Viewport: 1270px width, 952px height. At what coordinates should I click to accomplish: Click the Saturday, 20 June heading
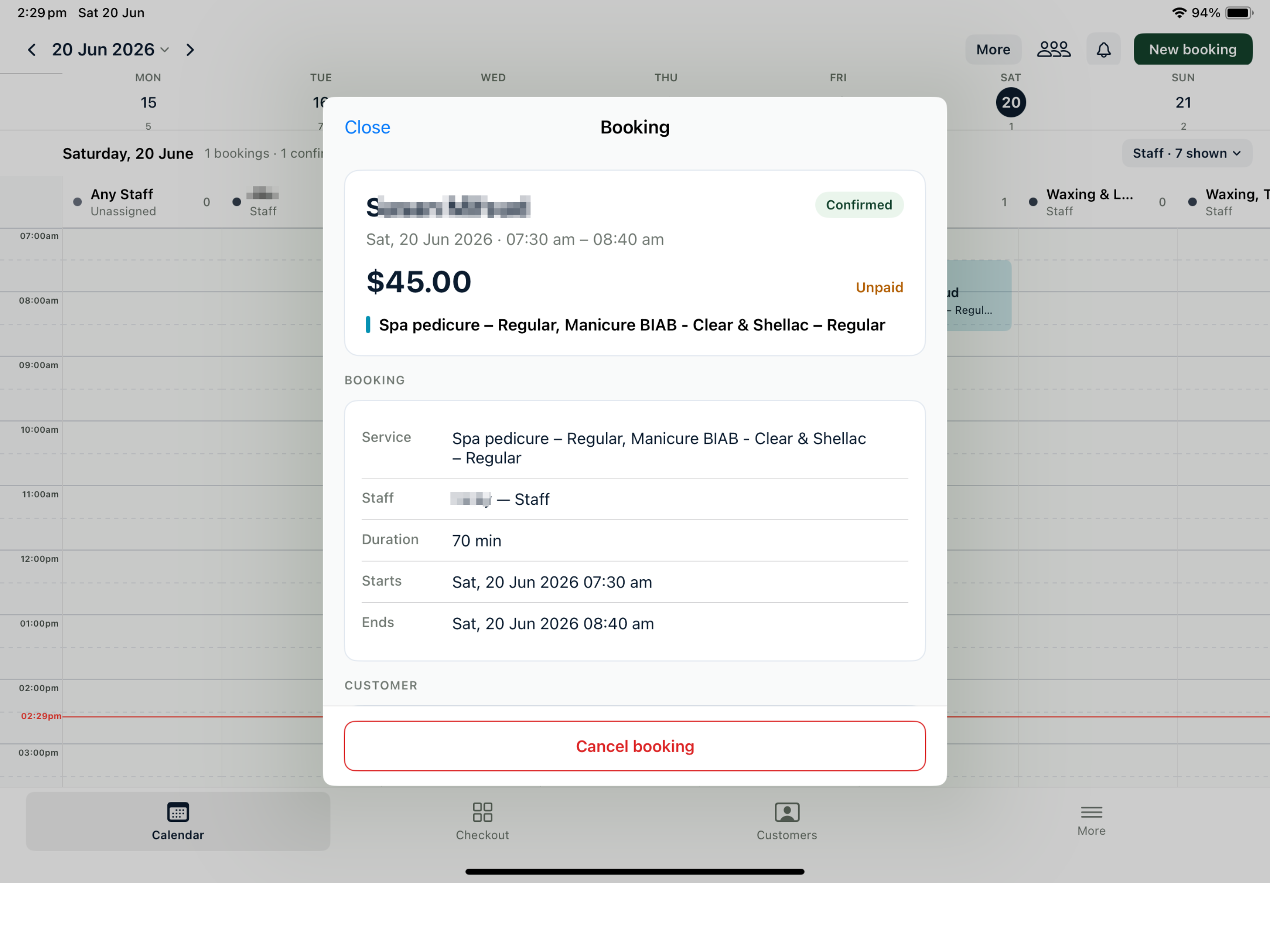coord(128,153)
